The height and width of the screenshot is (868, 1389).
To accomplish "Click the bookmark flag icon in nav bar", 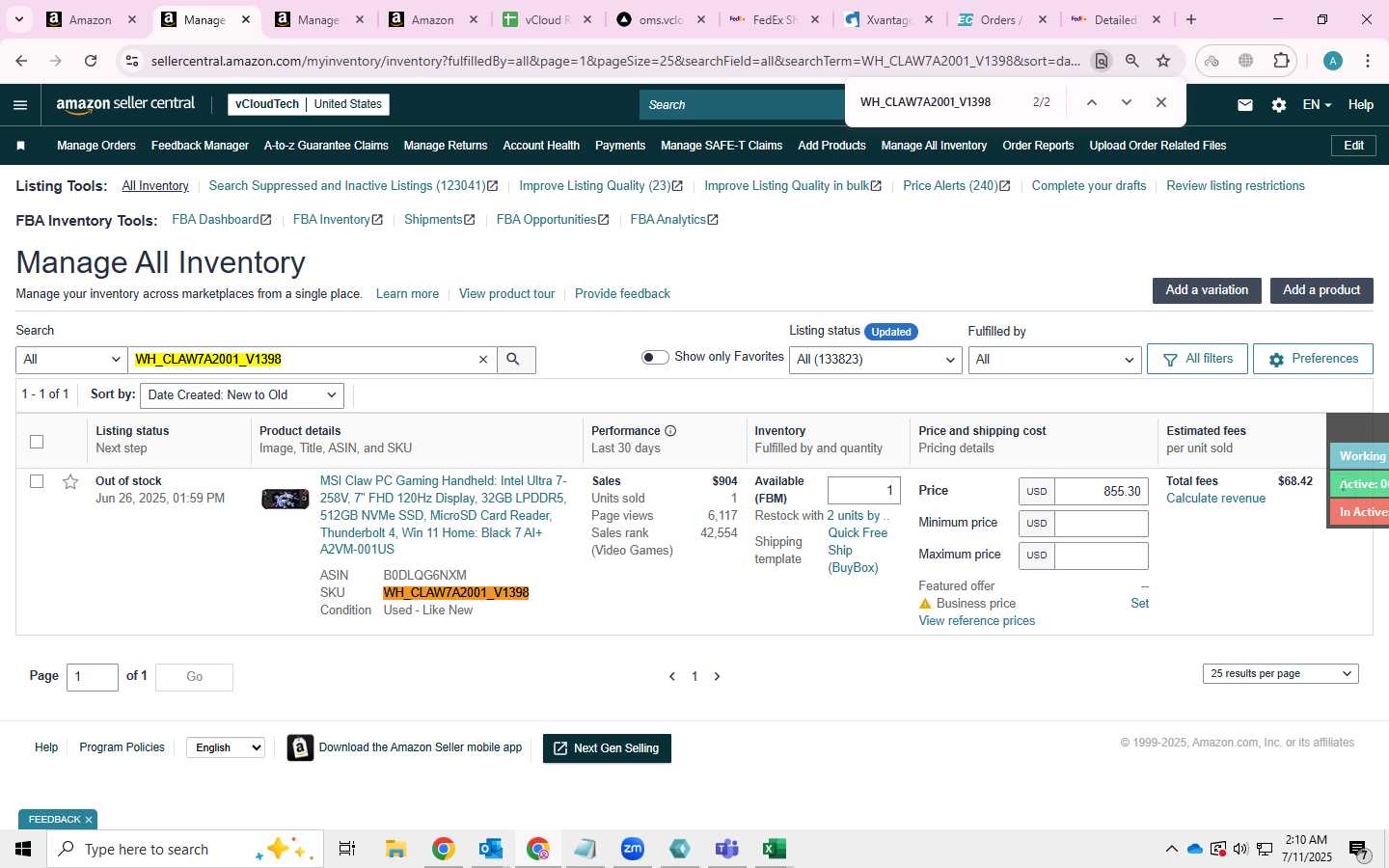I will (21, 146).
